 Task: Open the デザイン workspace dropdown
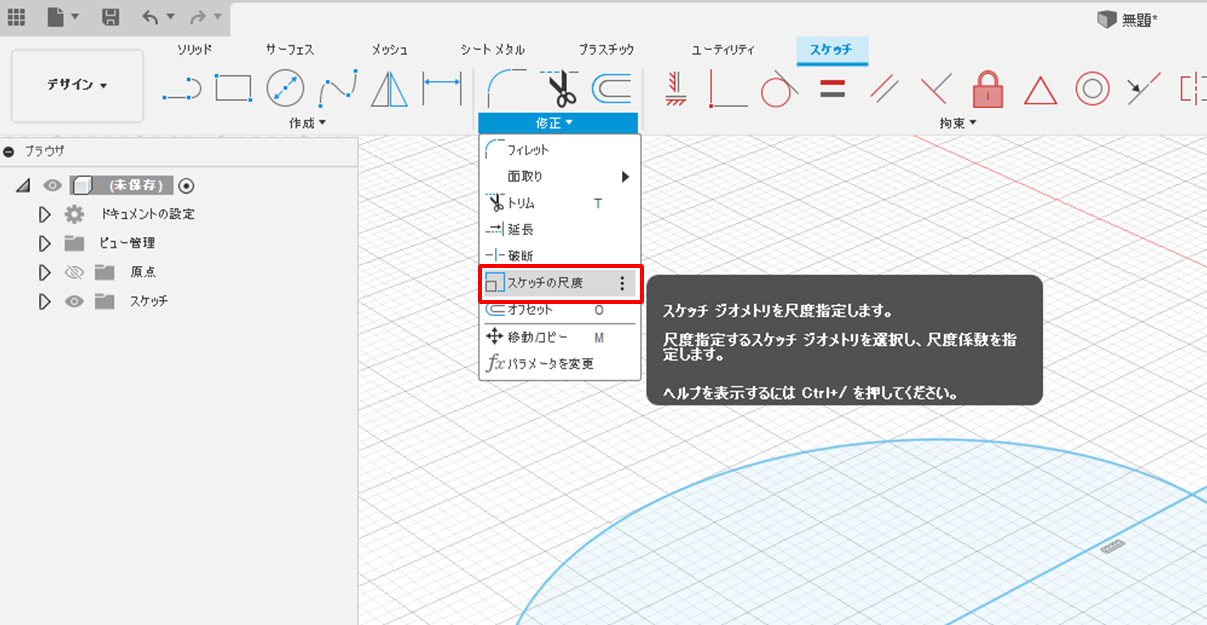77,85
